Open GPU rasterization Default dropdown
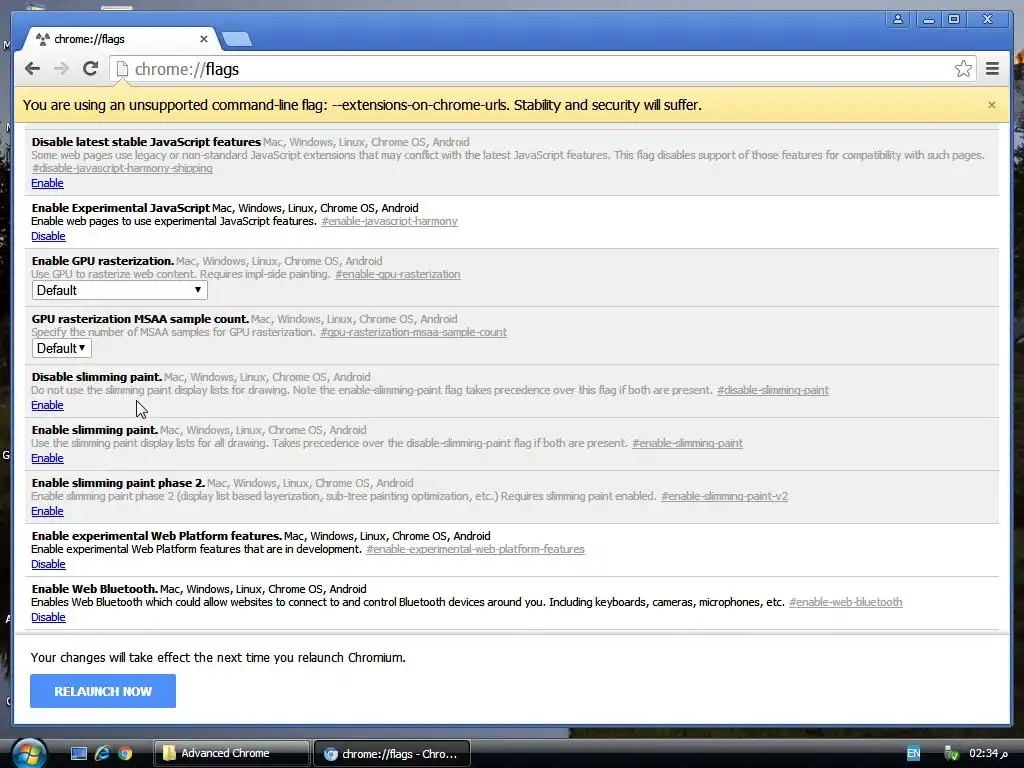 pyautogui.click(x=120, y=291)
